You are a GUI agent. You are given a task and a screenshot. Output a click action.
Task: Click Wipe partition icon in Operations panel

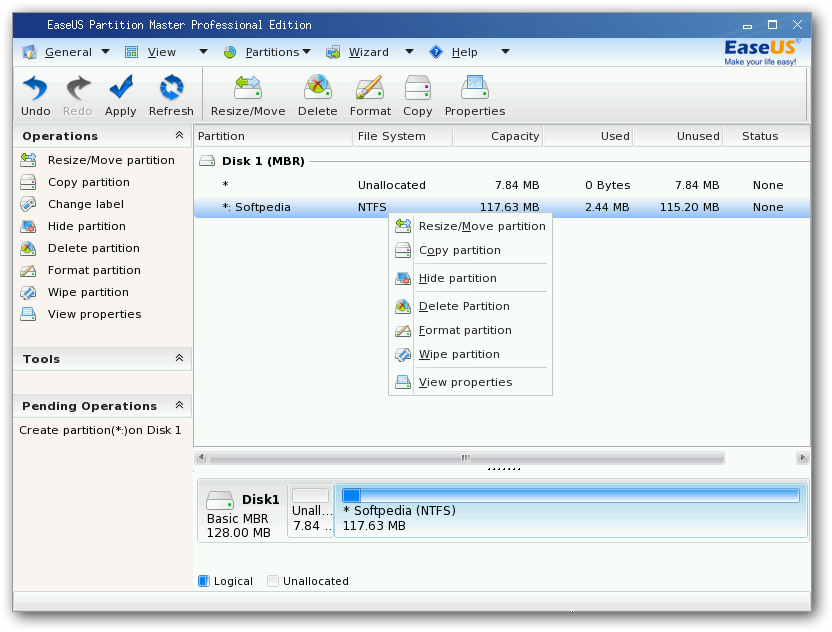(x=28, y=292)
